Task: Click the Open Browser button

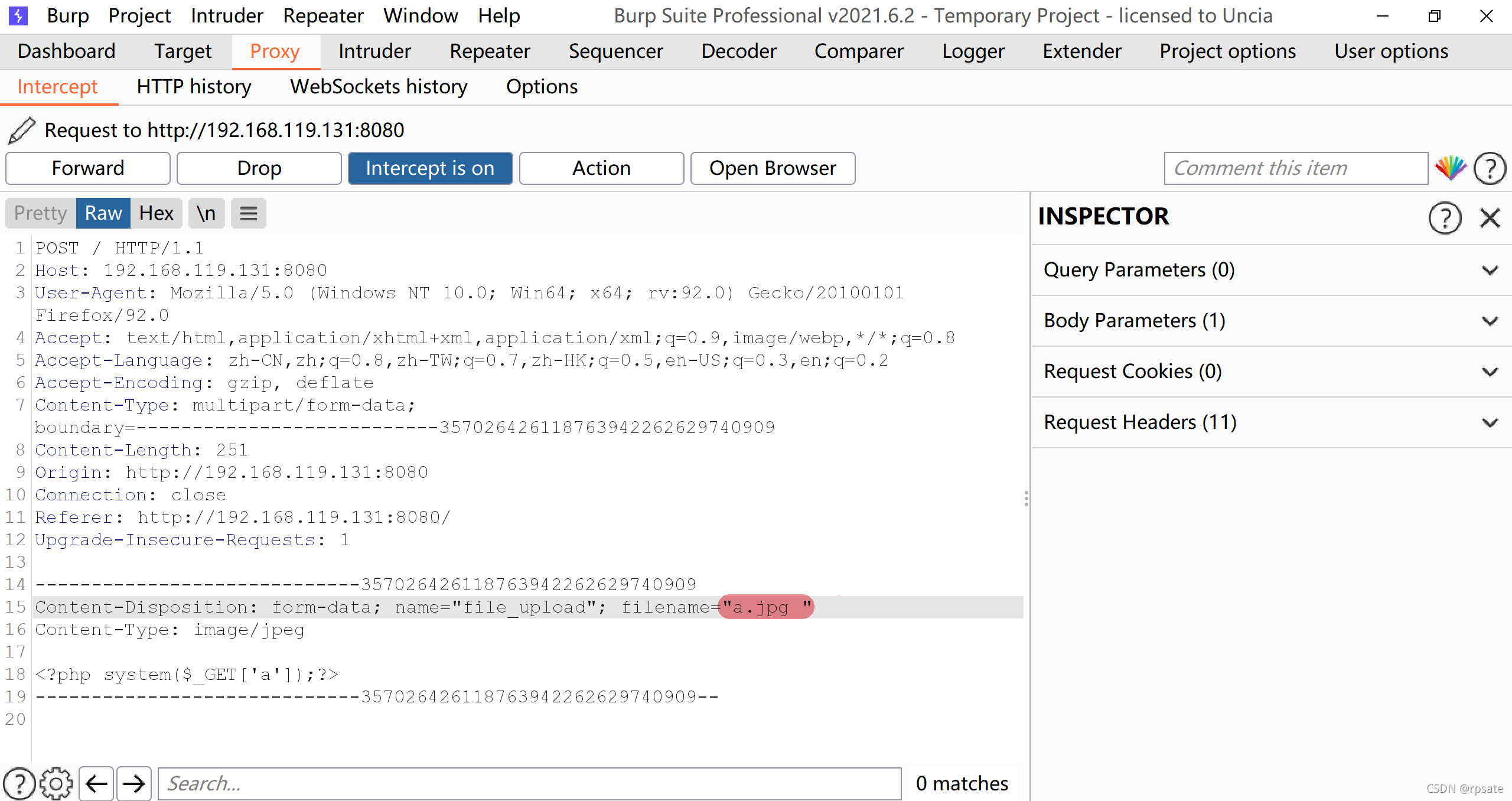Action: point(773,168)
